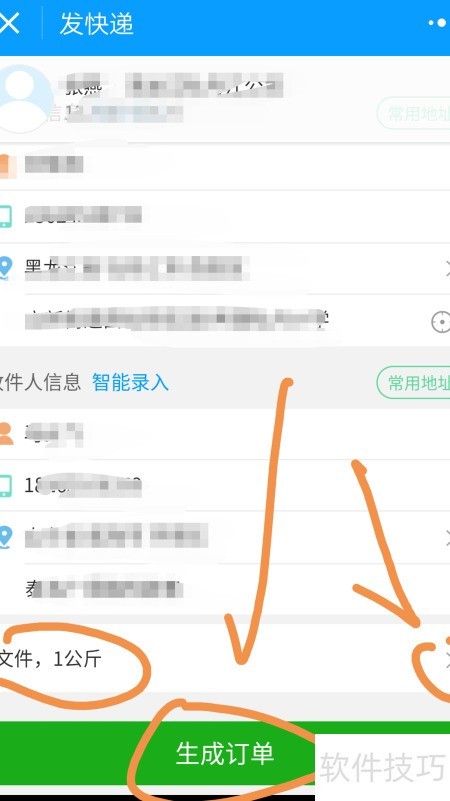Tap the recipient phone icon
The height and width of the screenshot is (801, 450).
coord(5,485)
